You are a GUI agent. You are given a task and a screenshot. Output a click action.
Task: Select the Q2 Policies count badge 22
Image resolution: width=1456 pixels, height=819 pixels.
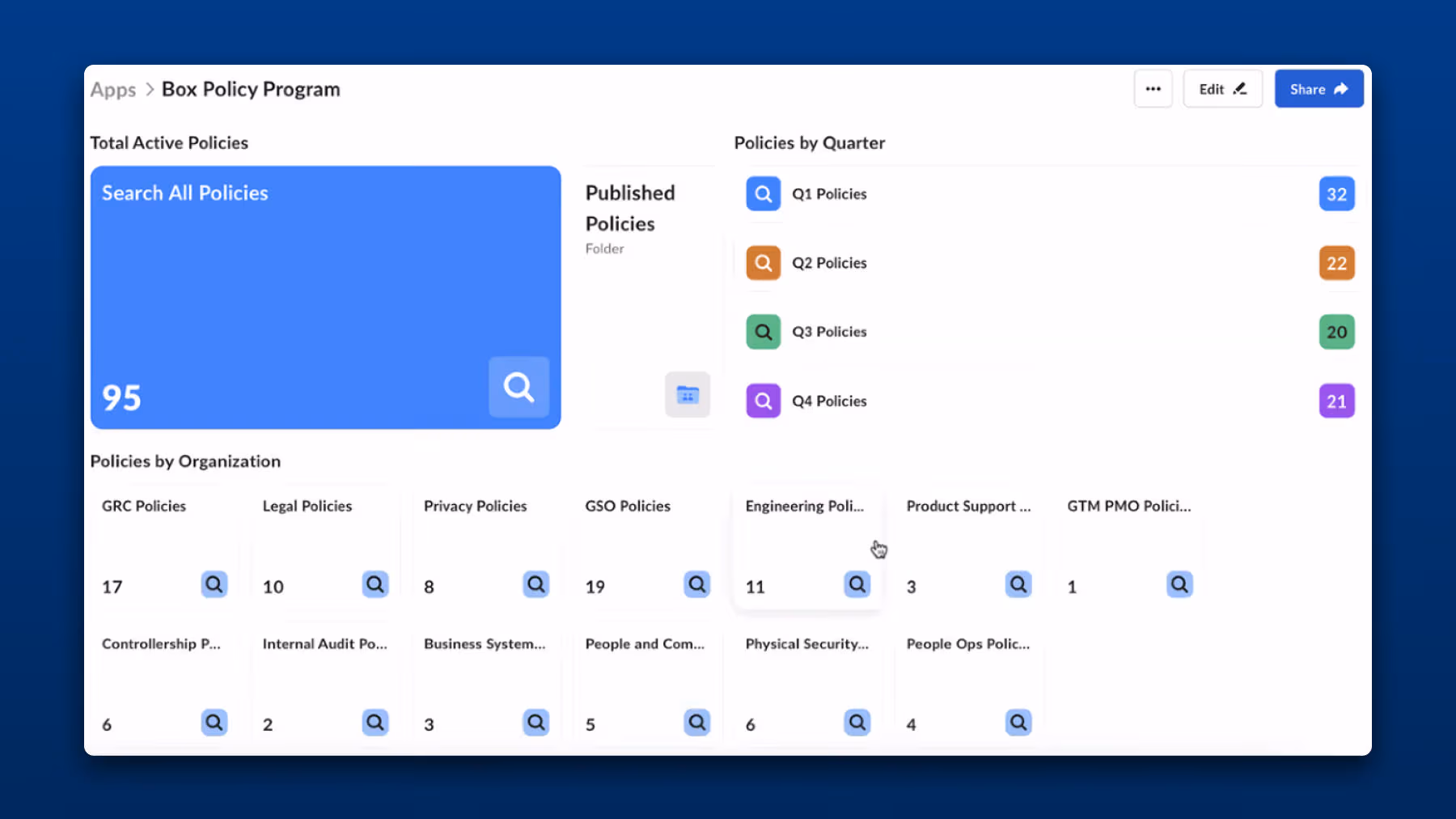click(x=1336, y=263)
